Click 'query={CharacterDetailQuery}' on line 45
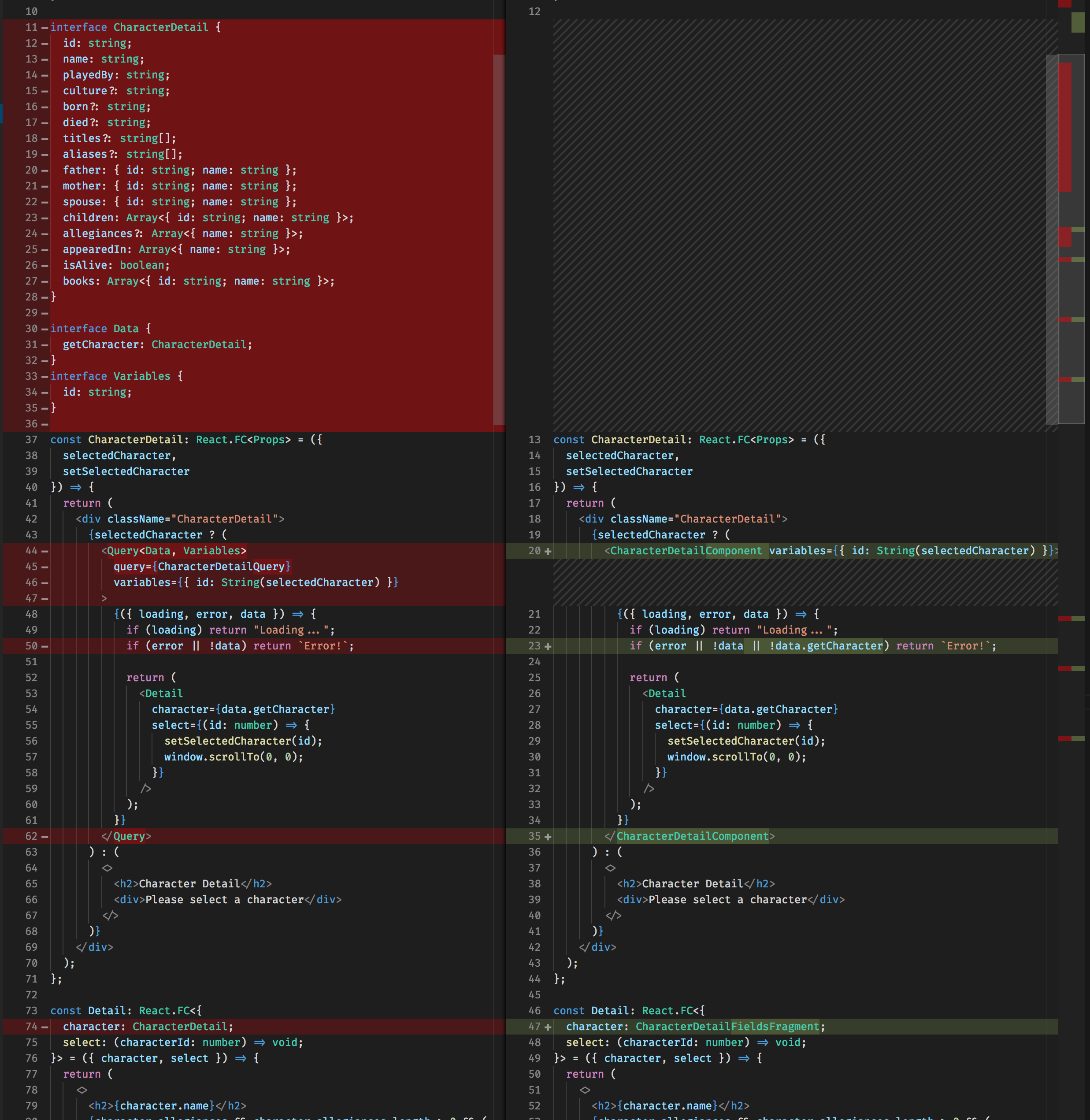The height and width of the screenshot is (1120, 1090). coord(202,567)
